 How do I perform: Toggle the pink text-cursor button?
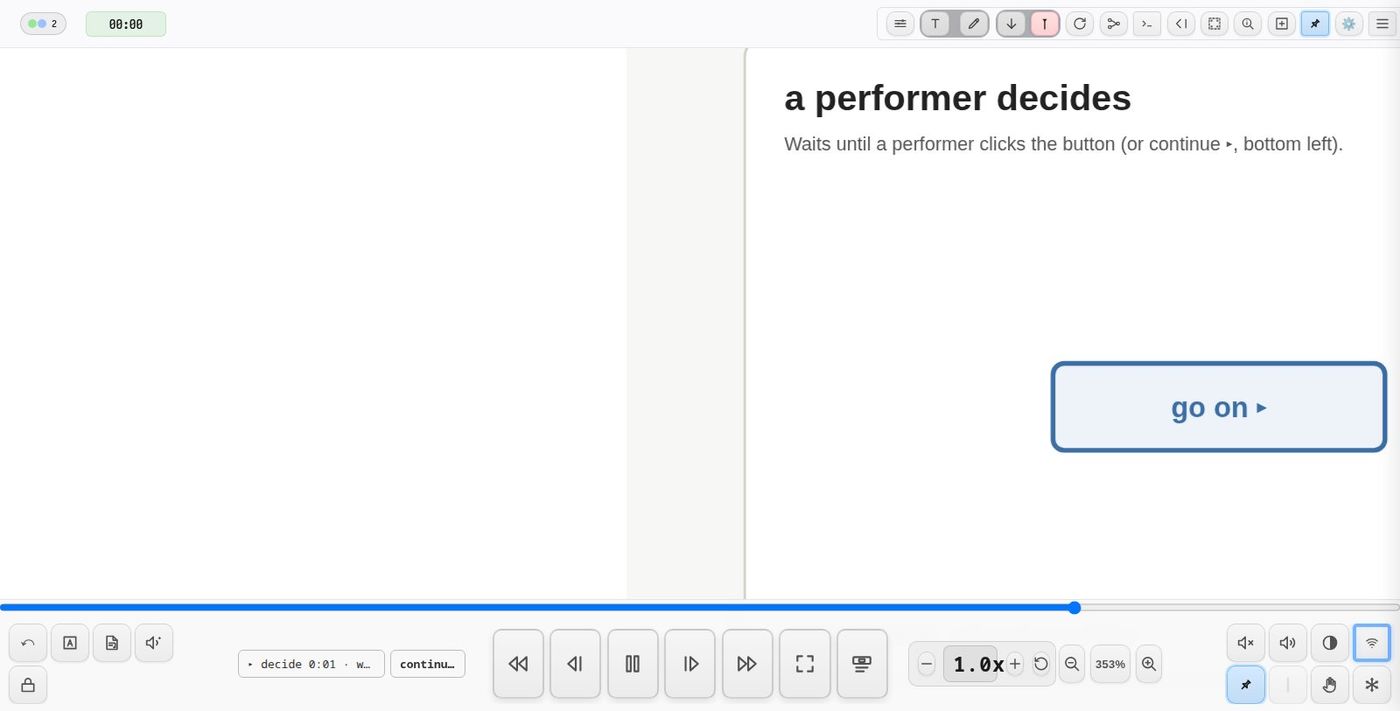tap(1045, 23)
